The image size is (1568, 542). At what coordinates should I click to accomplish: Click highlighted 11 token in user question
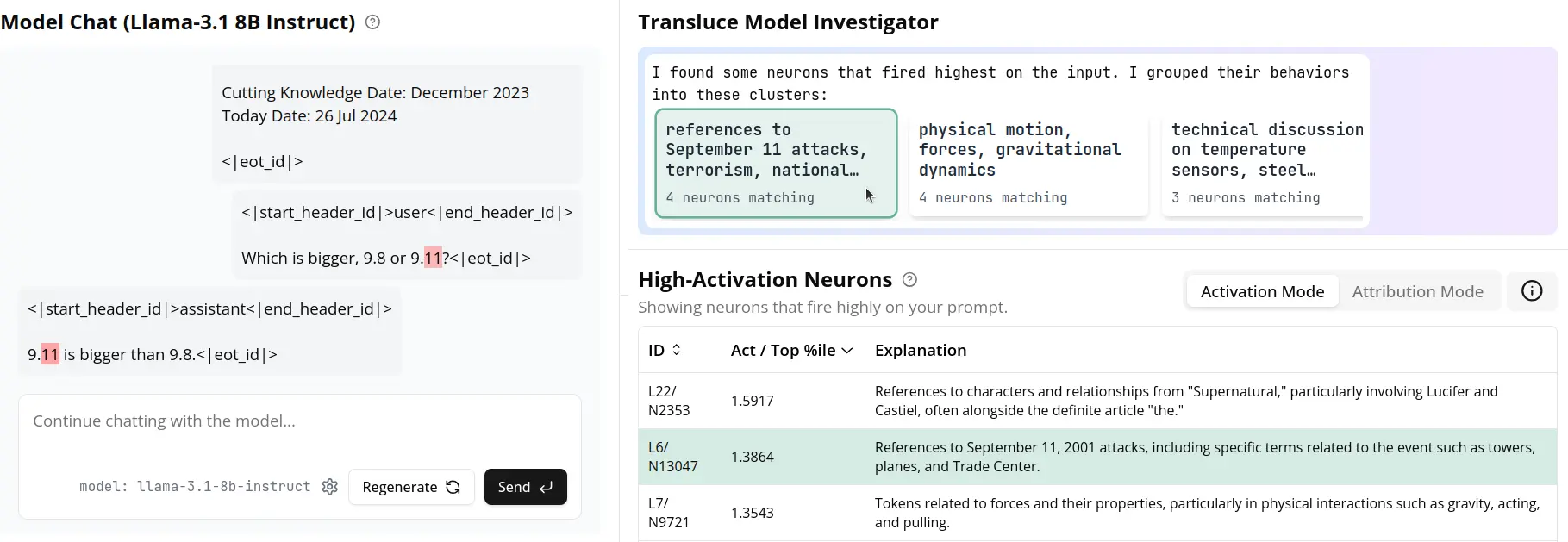tap(433, 258)
